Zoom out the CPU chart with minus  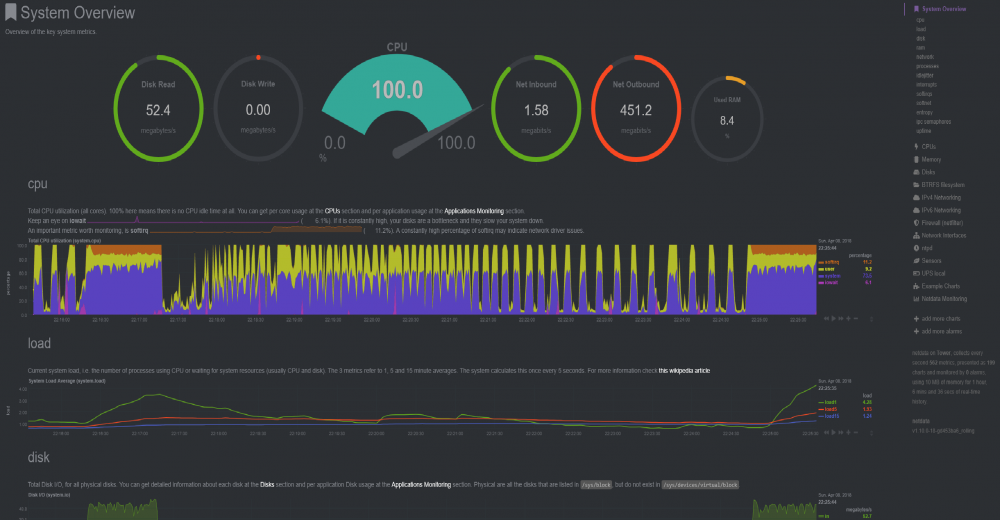856,318
